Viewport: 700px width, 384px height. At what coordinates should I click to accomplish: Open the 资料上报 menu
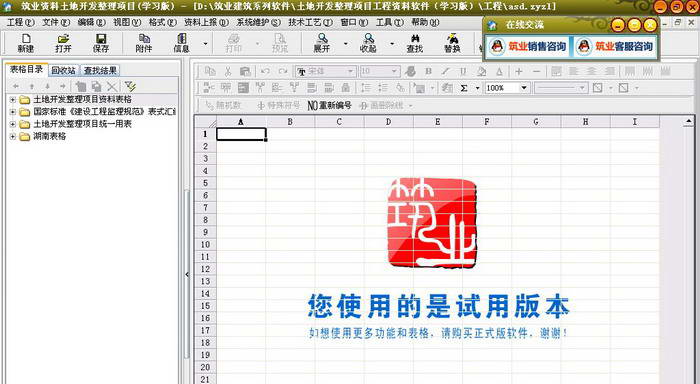pos(206,22)
